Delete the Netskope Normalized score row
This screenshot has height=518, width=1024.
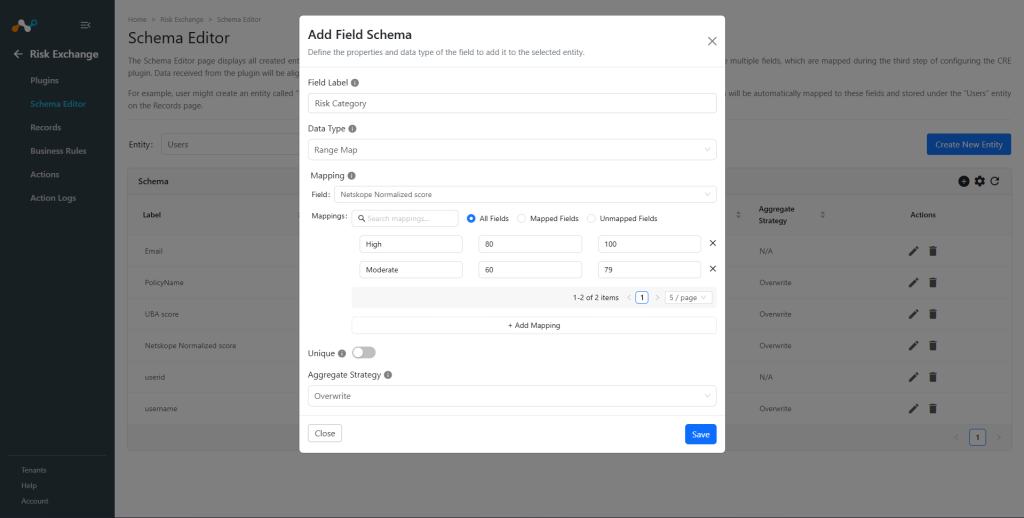[x=933, y=346]
